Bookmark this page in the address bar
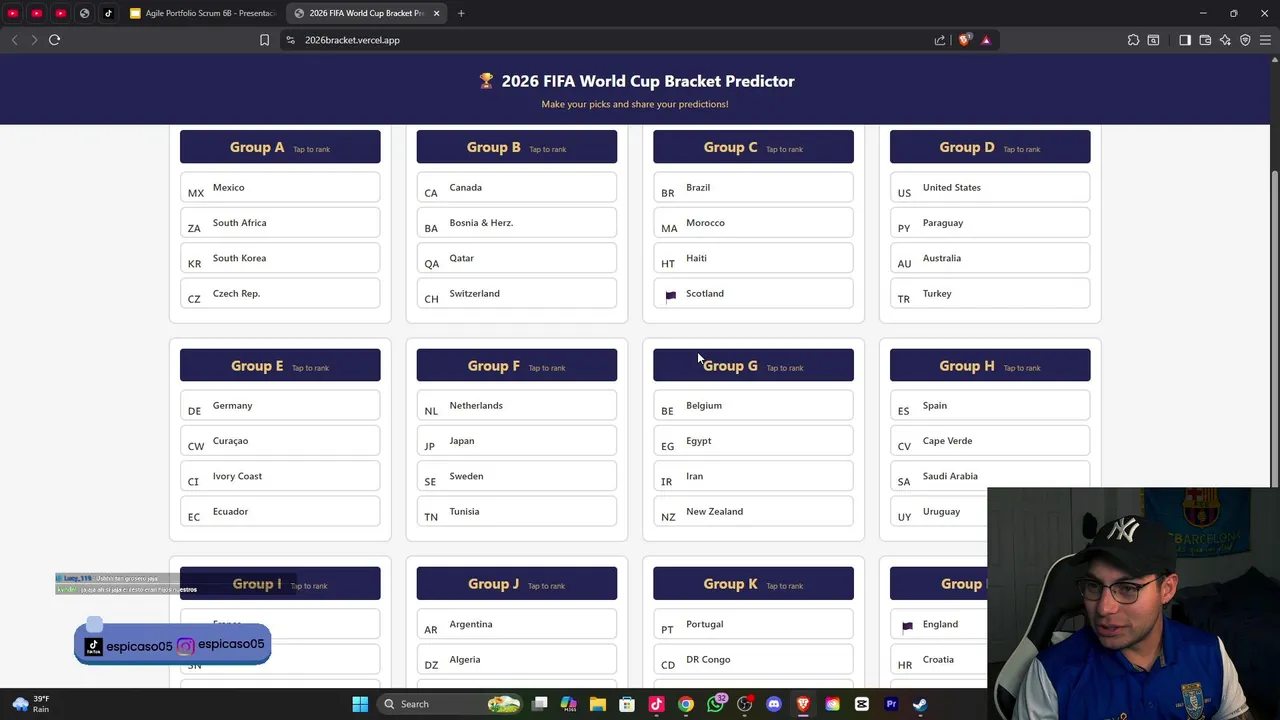 264,40
